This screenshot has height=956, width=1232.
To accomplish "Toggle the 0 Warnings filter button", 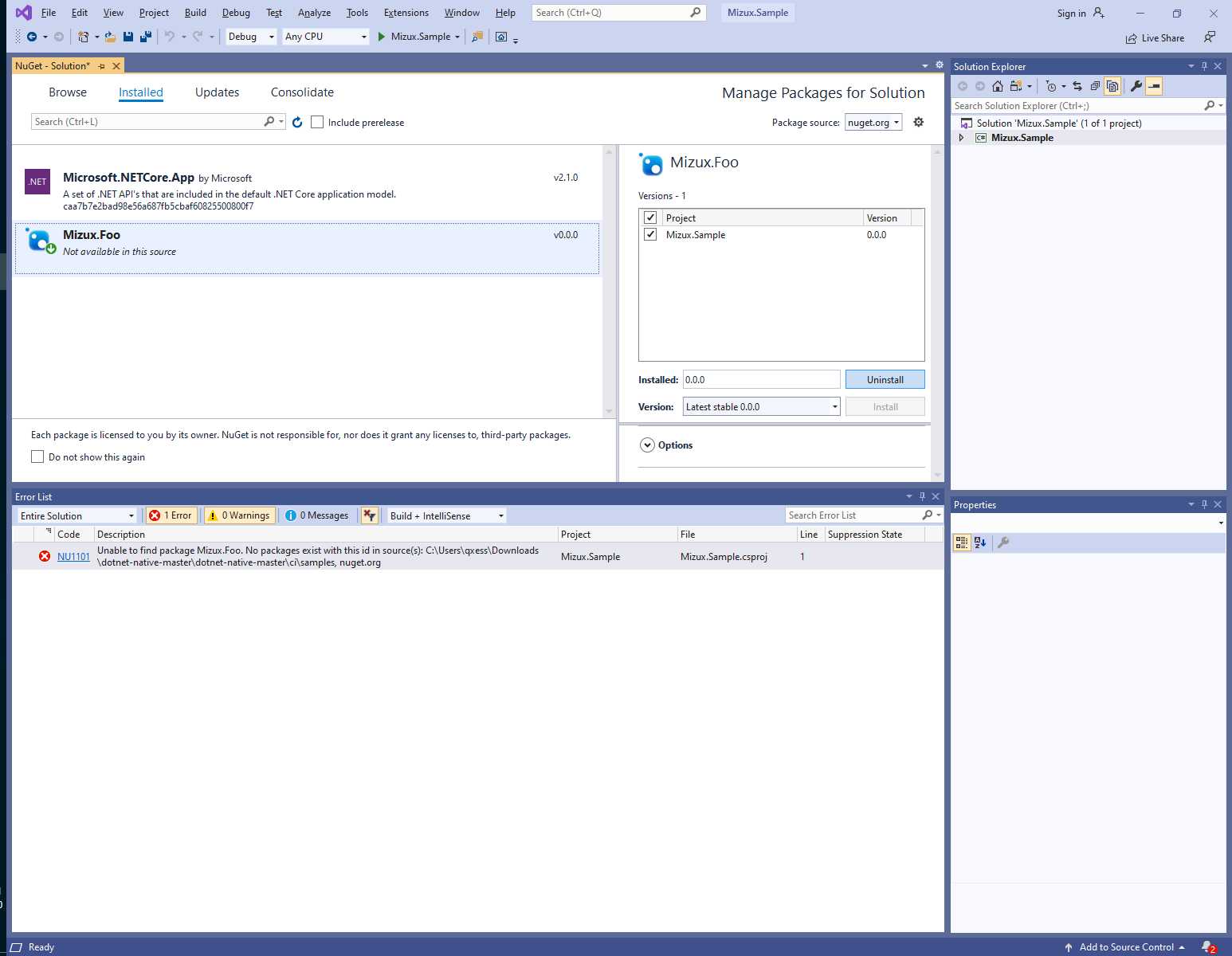I will pos(240,515).
